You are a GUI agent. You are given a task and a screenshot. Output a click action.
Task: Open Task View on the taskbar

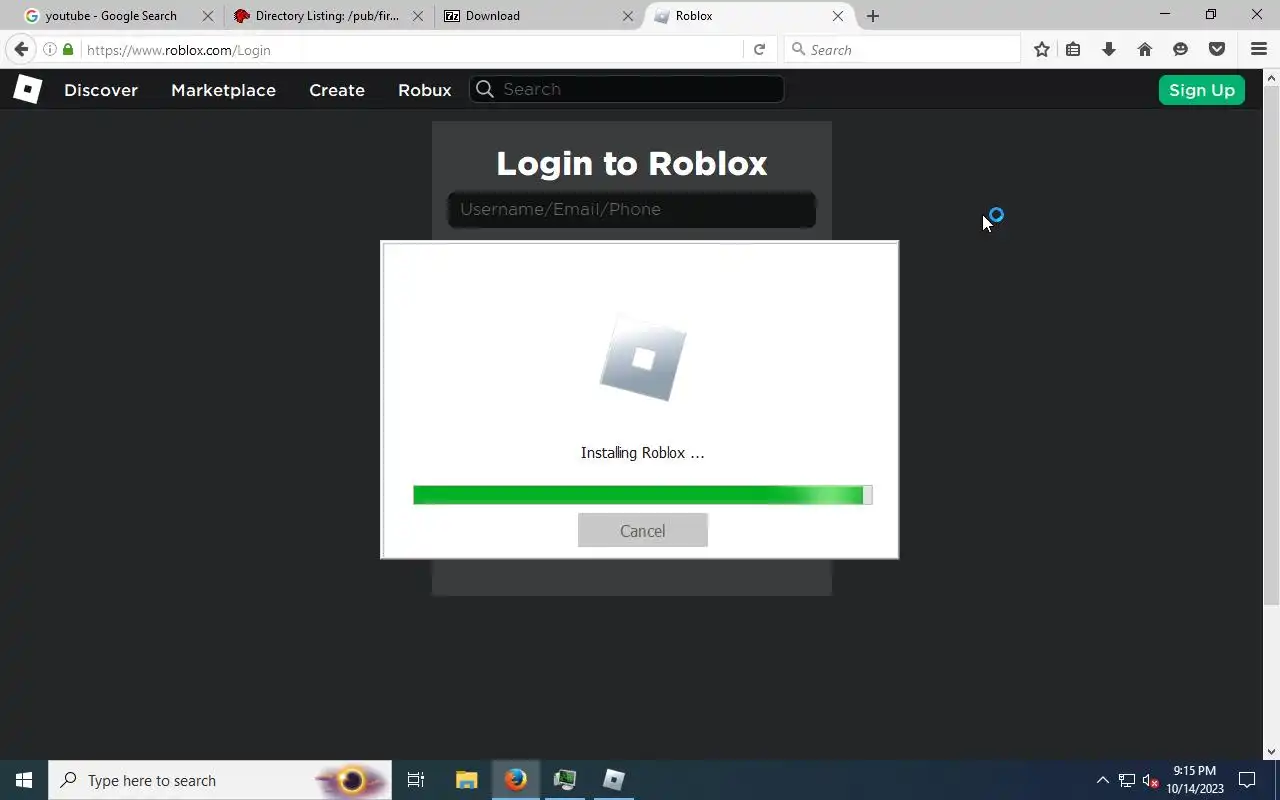pyautogui.click(x=416, y=780)
